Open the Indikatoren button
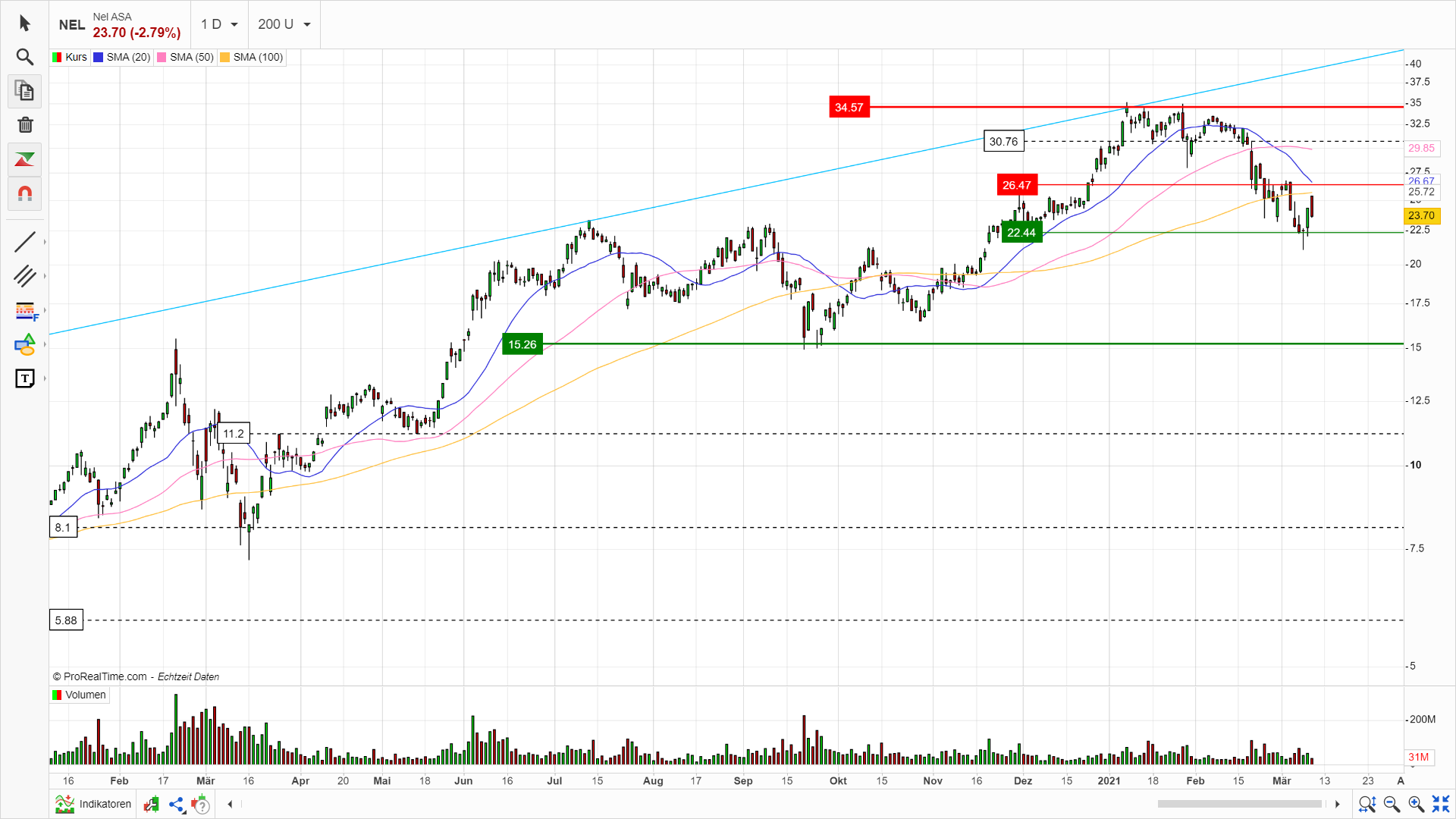Viewport: 1456px width, 819px height. coord(94,804)
